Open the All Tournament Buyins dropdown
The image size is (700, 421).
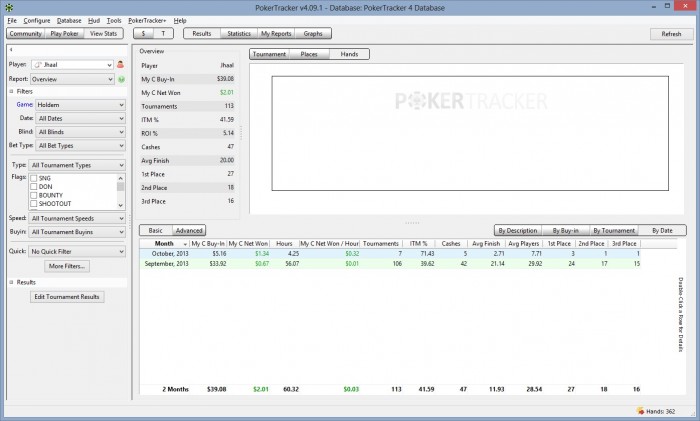click(x=77, y=232)
